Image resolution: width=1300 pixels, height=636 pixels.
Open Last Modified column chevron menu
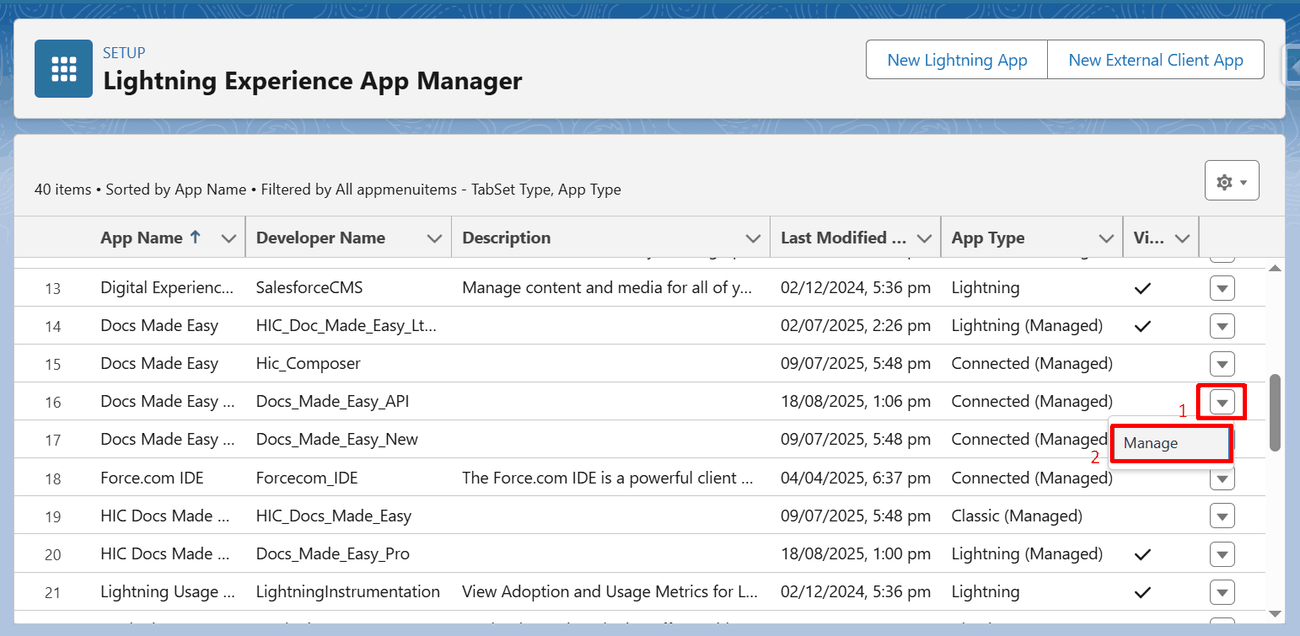923,238
